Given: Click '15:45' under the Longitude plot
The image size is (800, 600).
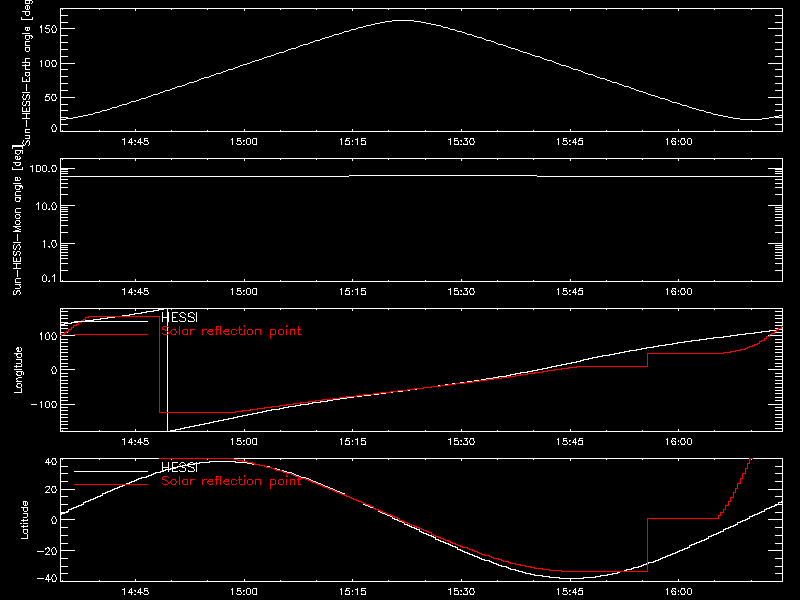Looking at the screenshot, I should (570, 442).
